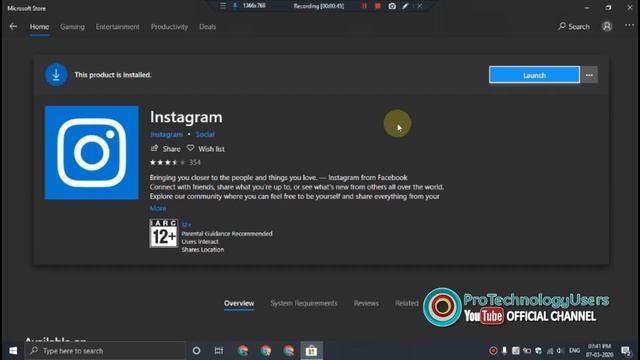Viewport: 640px width, 360px height.
Task: Open the Store's See more ellipsis menu
Action: coord(629,26)
